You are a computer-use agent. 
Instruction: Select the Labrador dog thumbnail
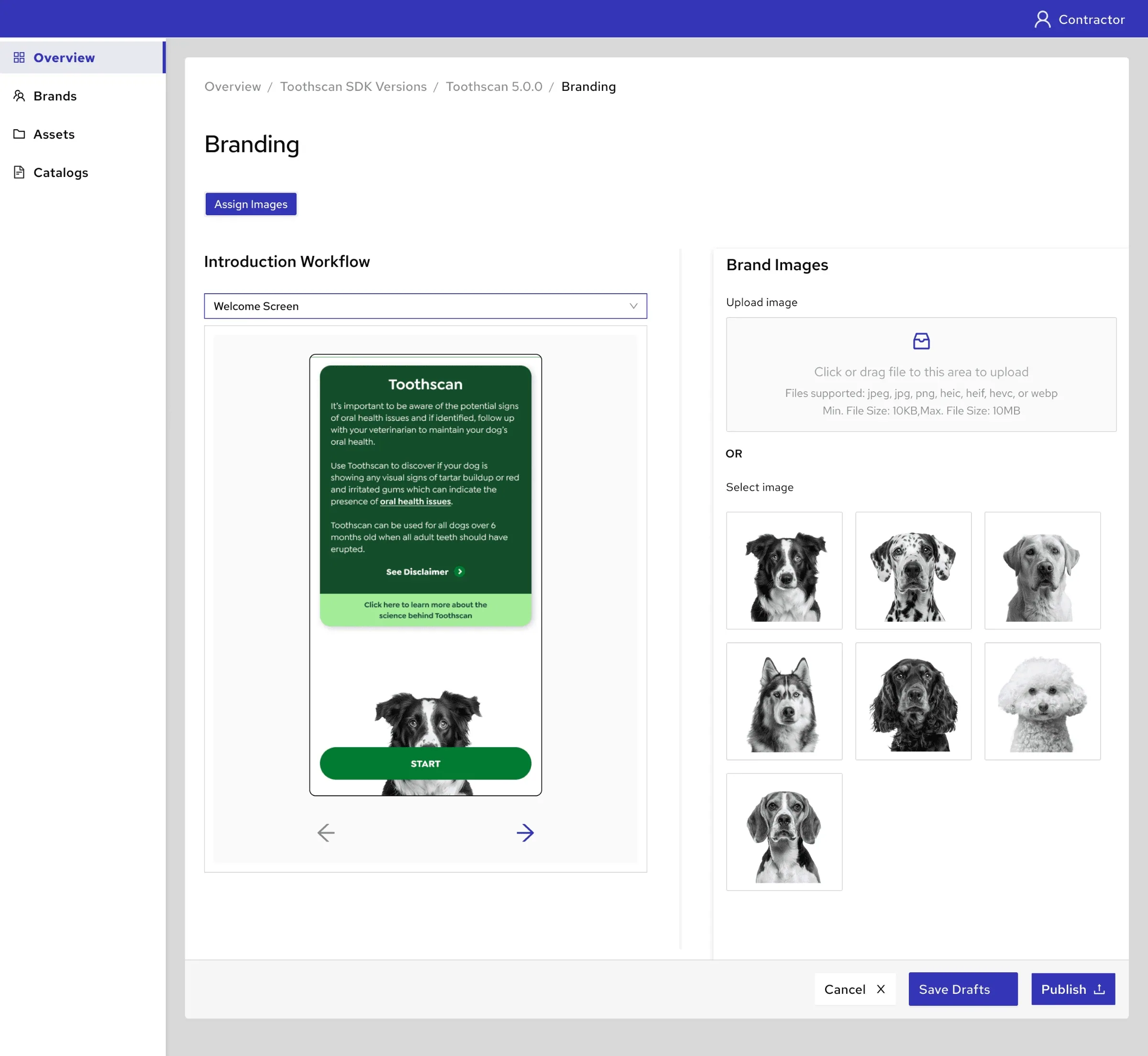pyautogui.click(x=1042, y=570)
